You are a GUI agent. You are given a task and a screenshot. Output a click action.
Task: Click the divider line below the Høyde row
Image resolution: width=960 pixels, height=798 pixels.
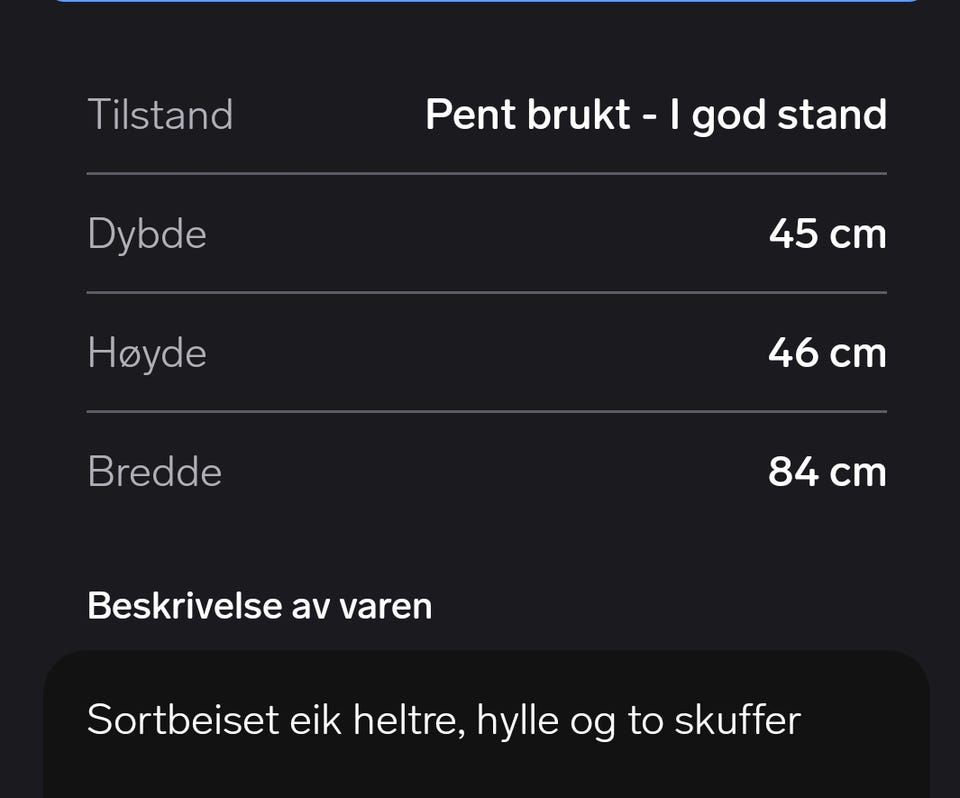click(x=487, y=412)
